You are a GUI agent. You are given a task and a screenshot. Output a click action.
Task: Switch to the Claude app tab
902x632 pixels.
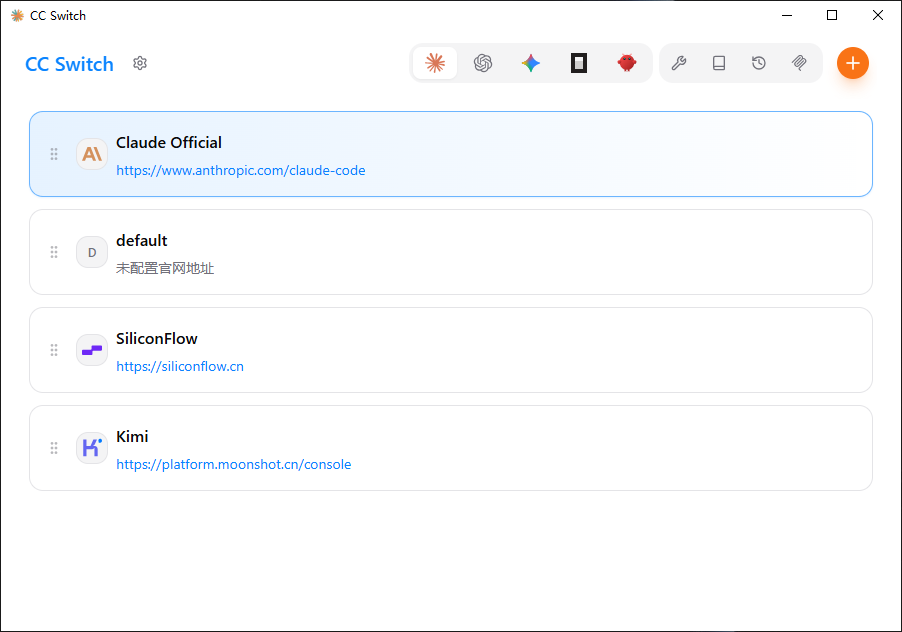coord(435,63)
